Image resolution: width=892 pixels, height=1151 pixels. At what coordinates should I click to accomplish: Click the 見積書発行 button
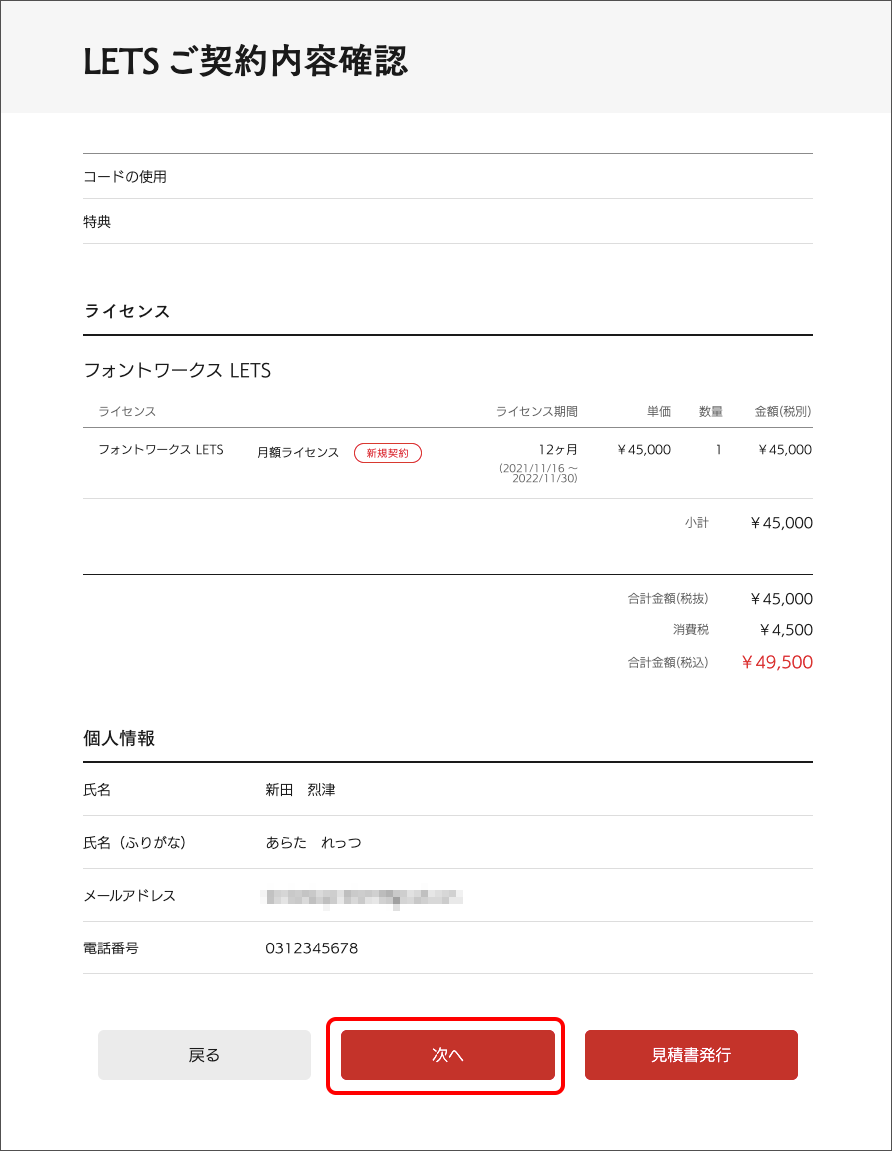[x=691, y=1055]
